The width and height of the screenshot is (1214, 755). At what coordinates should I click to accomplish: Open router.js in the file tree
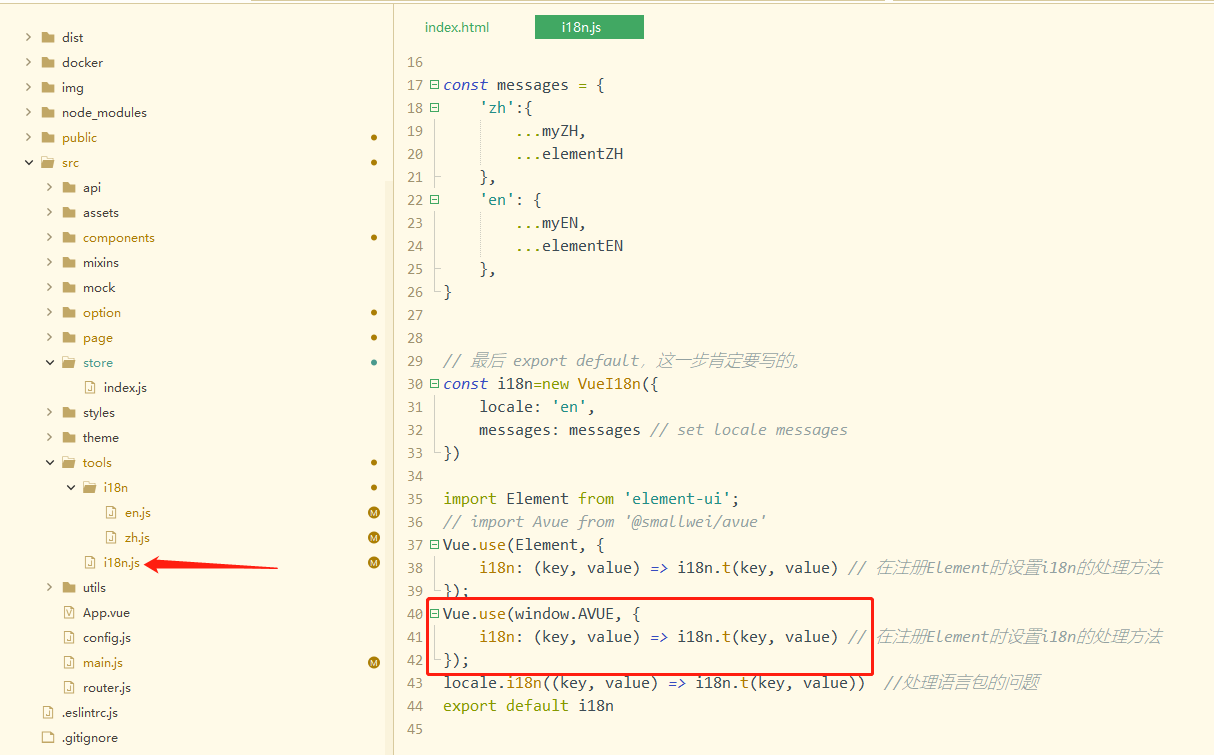(106, 687)
